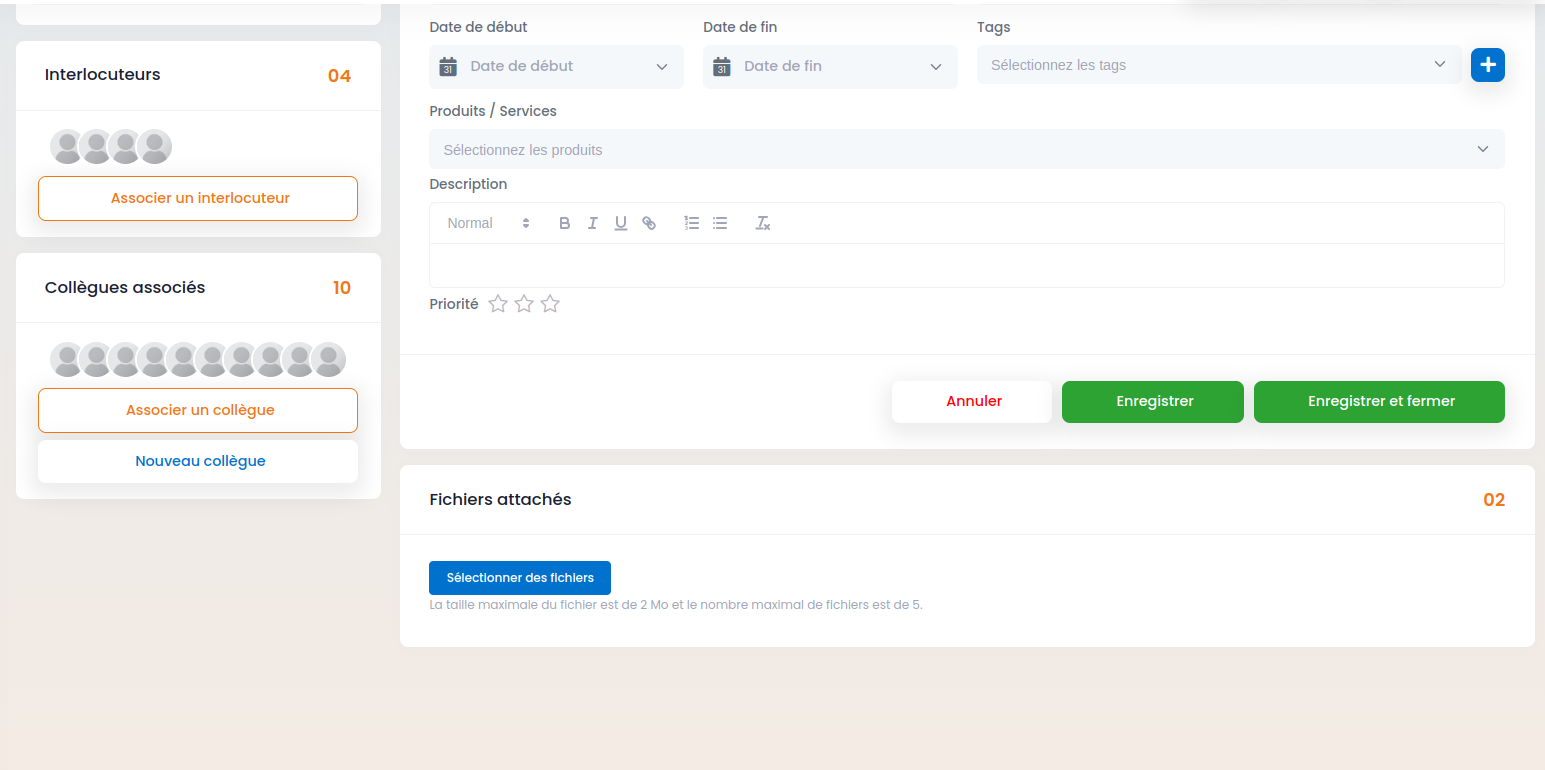Open the Date de fin picker
This screenshot has width=1545, height=770.
[830, 66]
